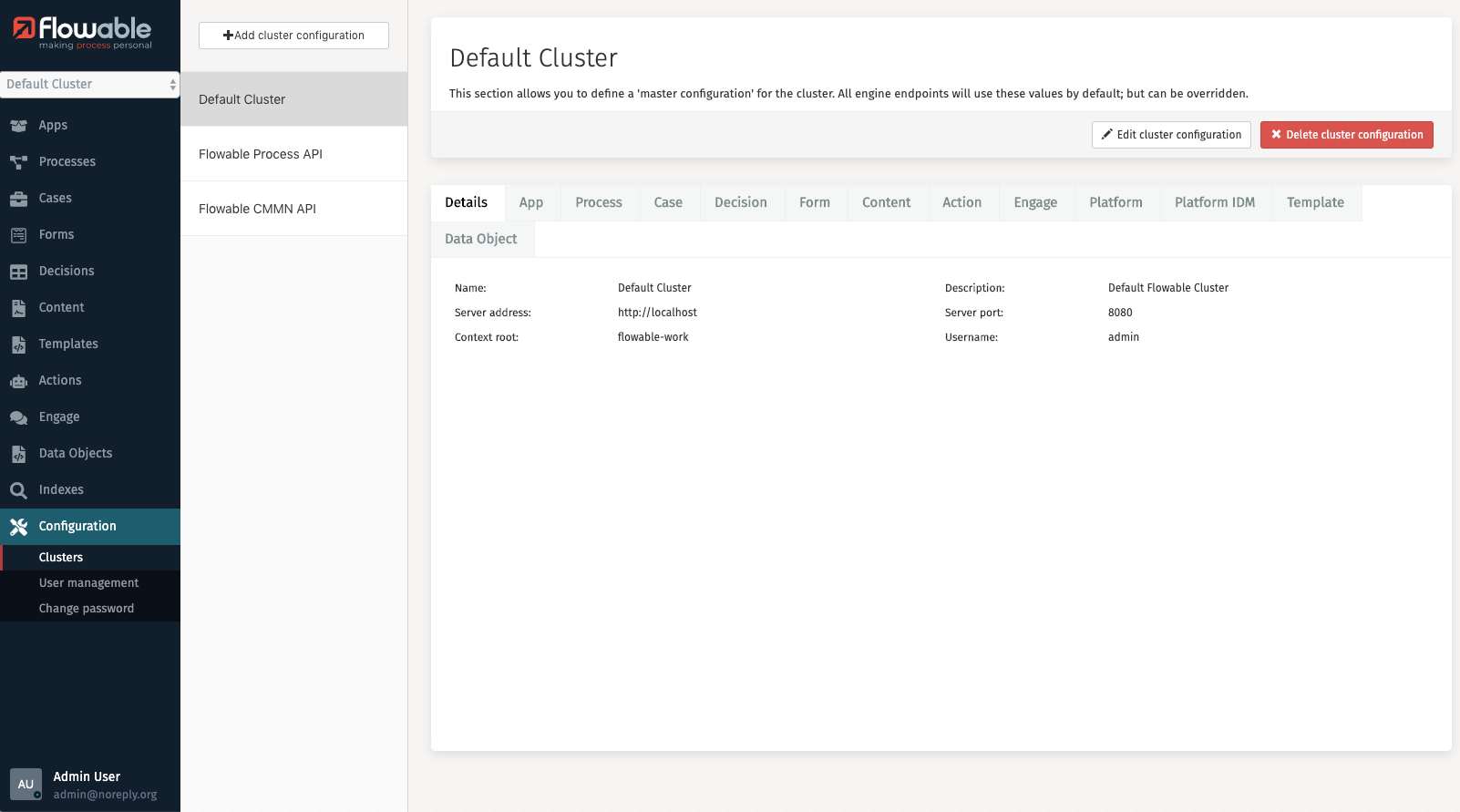The height and width of the screenshot is (812, 1460).
Task: Click the Configuration wrench icon
Action: [x=18, y=527]
